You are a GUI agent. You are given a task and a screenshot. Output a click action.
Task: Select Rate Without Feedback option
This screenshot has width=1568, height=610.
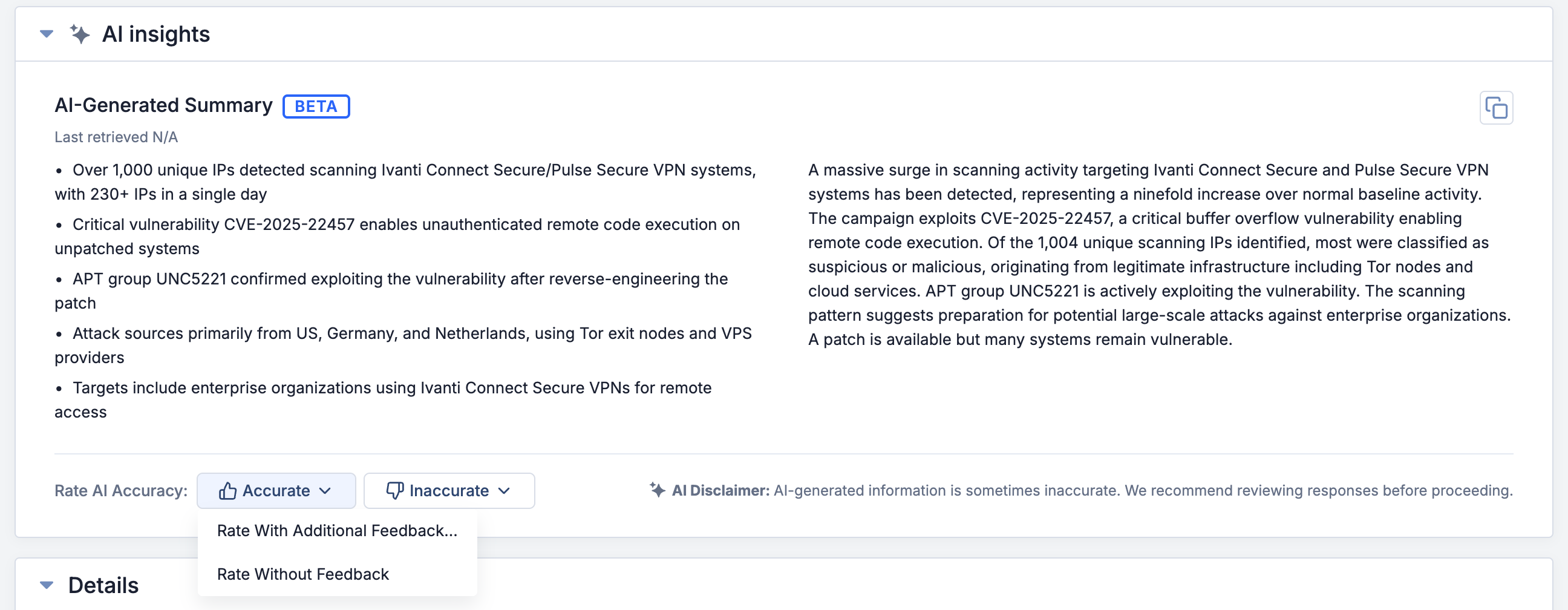pyautogui.click(x=303, y=574)
